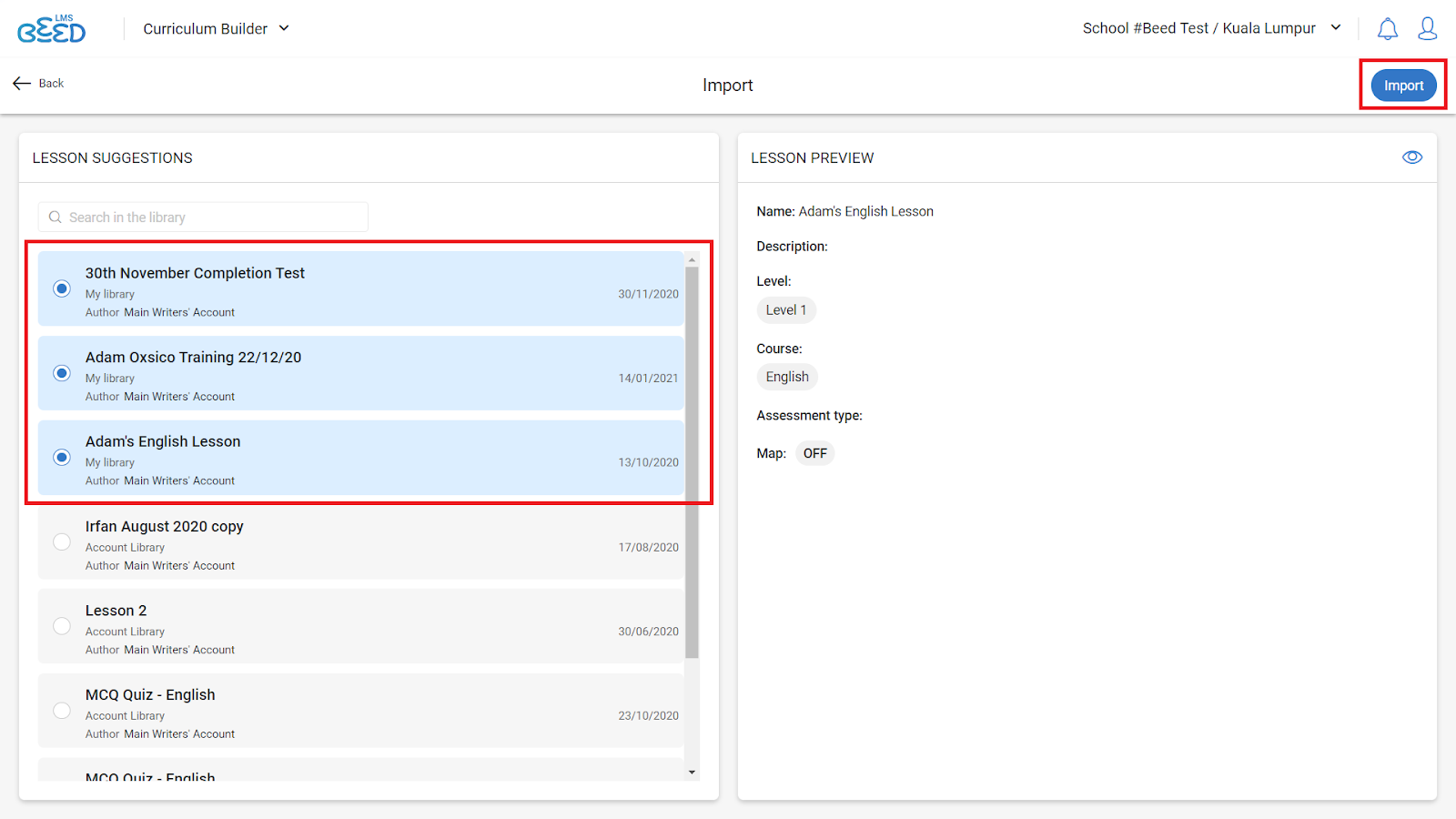Image resolution: width=1456 pixels, height=819 pixels.
Task: Click the date 30/11/2020
Action: click(x=648, y=294)
